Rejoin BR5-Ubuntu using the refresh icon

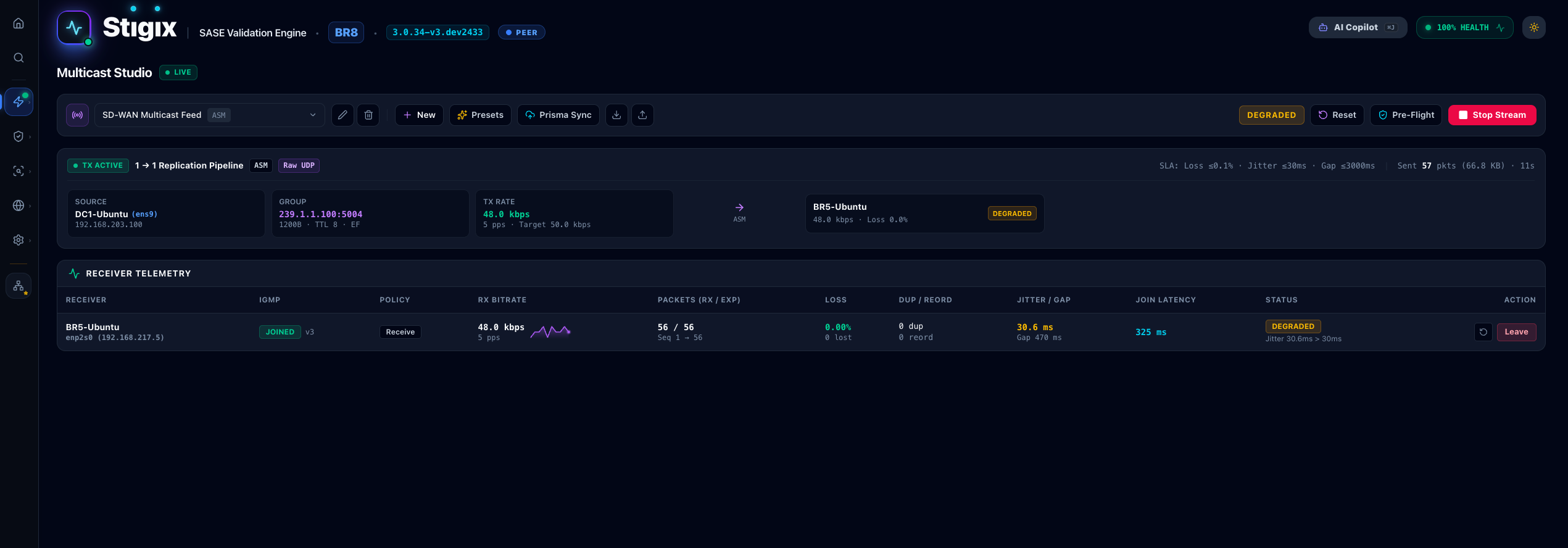pyautogui.click(x=1483, y=332)
